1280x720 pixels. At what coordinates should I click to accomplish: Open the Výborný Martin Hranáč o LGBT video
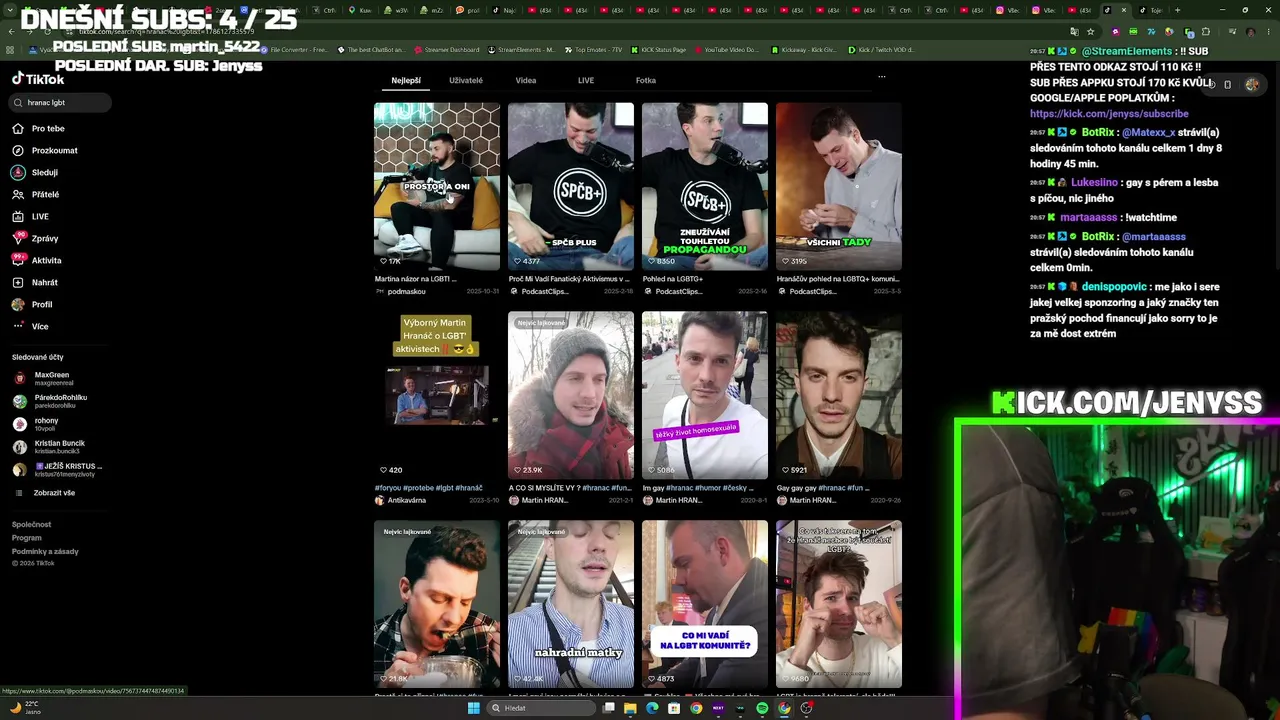coord(437,395)
